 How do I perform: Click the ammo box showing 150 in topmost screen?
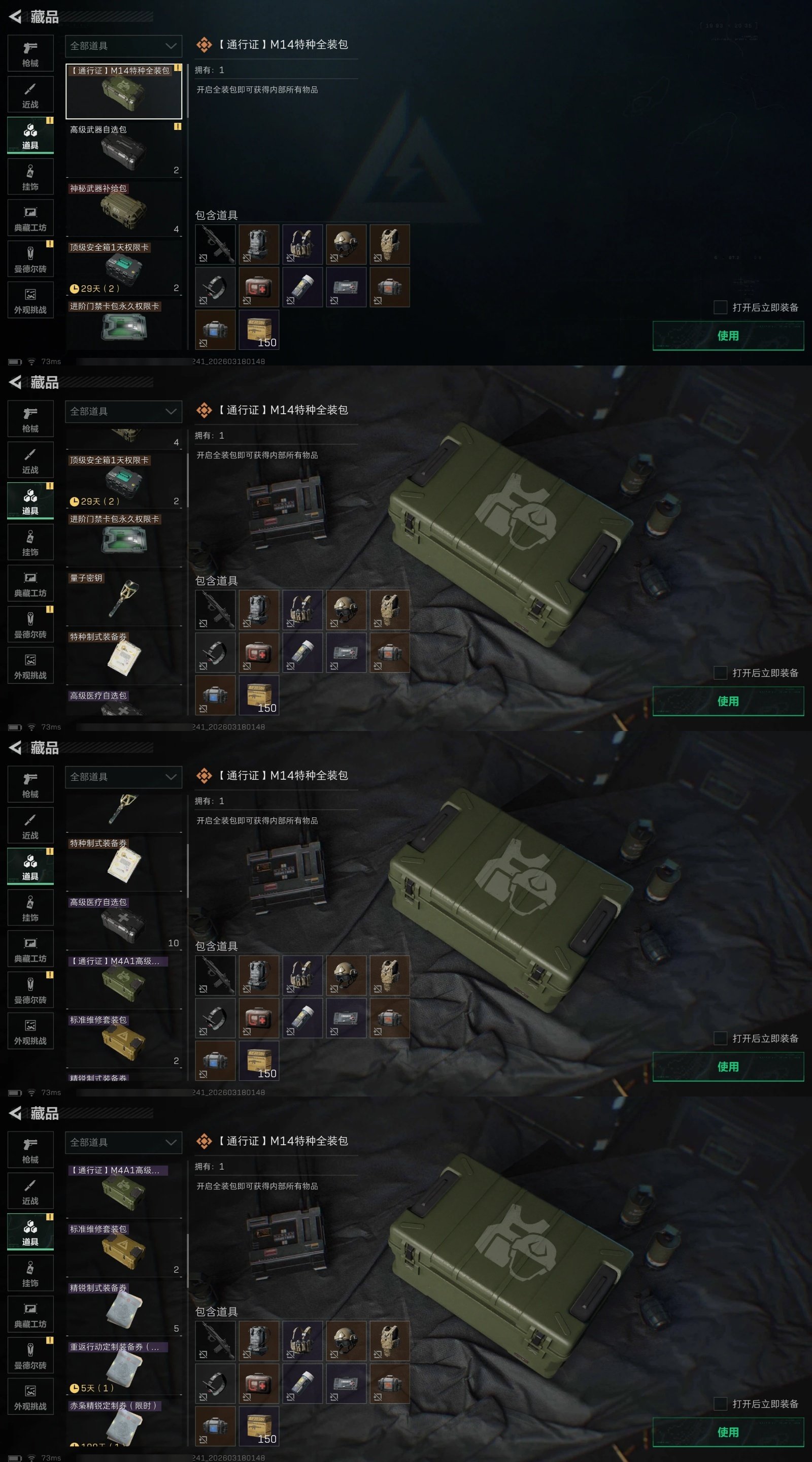click(259, 329)
